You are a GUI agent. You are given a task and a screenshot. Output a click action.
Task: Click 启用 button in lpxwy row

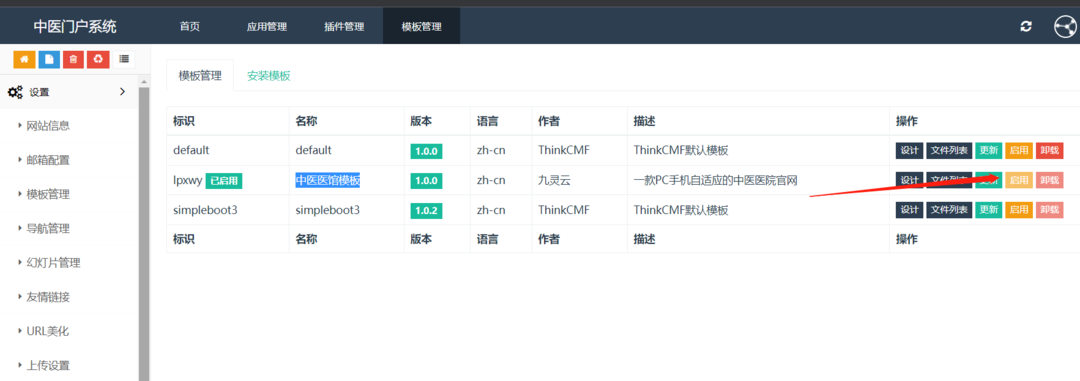pyautogui.click(x=1019, y=180)
